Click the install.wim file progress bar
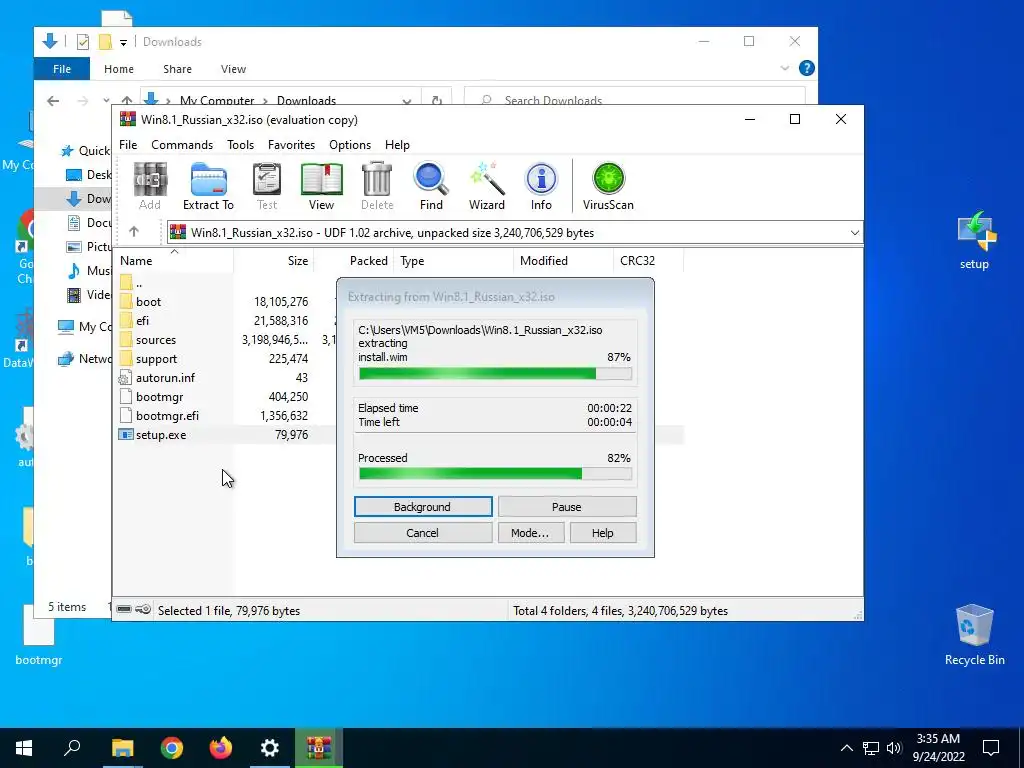Viewport: 1024px width, 768px height. point(495,374)
